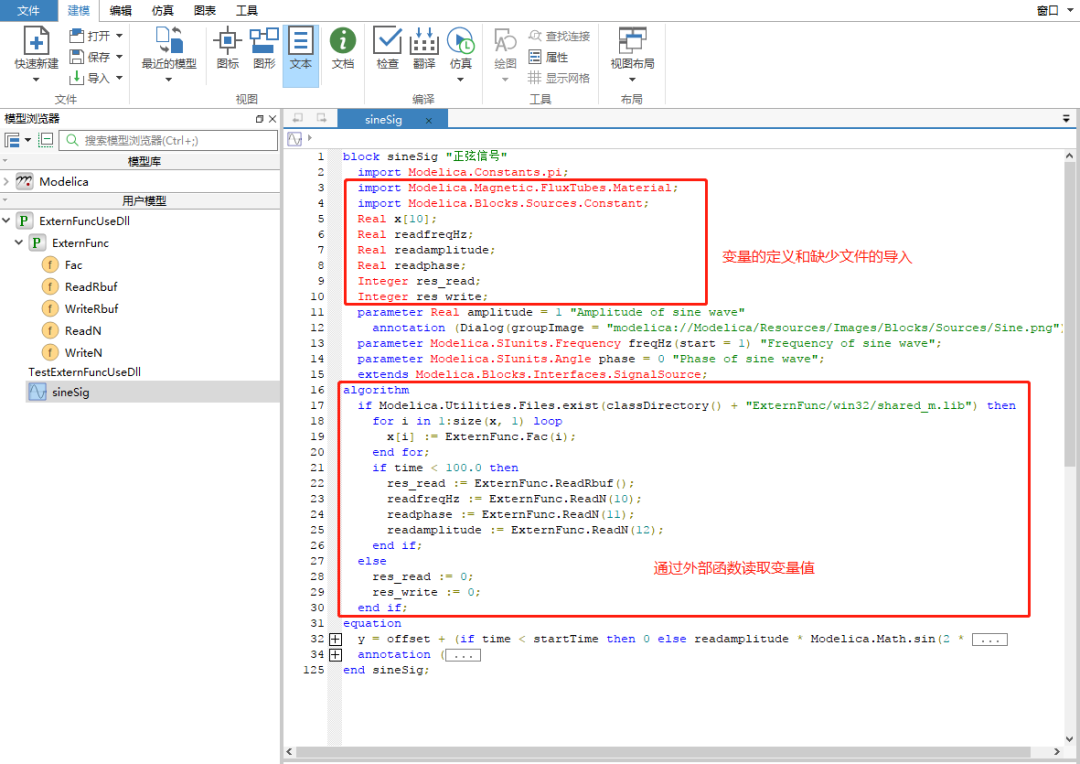The image size is (1080, 764).
Task: Switch to the 编辑 ribbon tab
Action: pos(121,10)
